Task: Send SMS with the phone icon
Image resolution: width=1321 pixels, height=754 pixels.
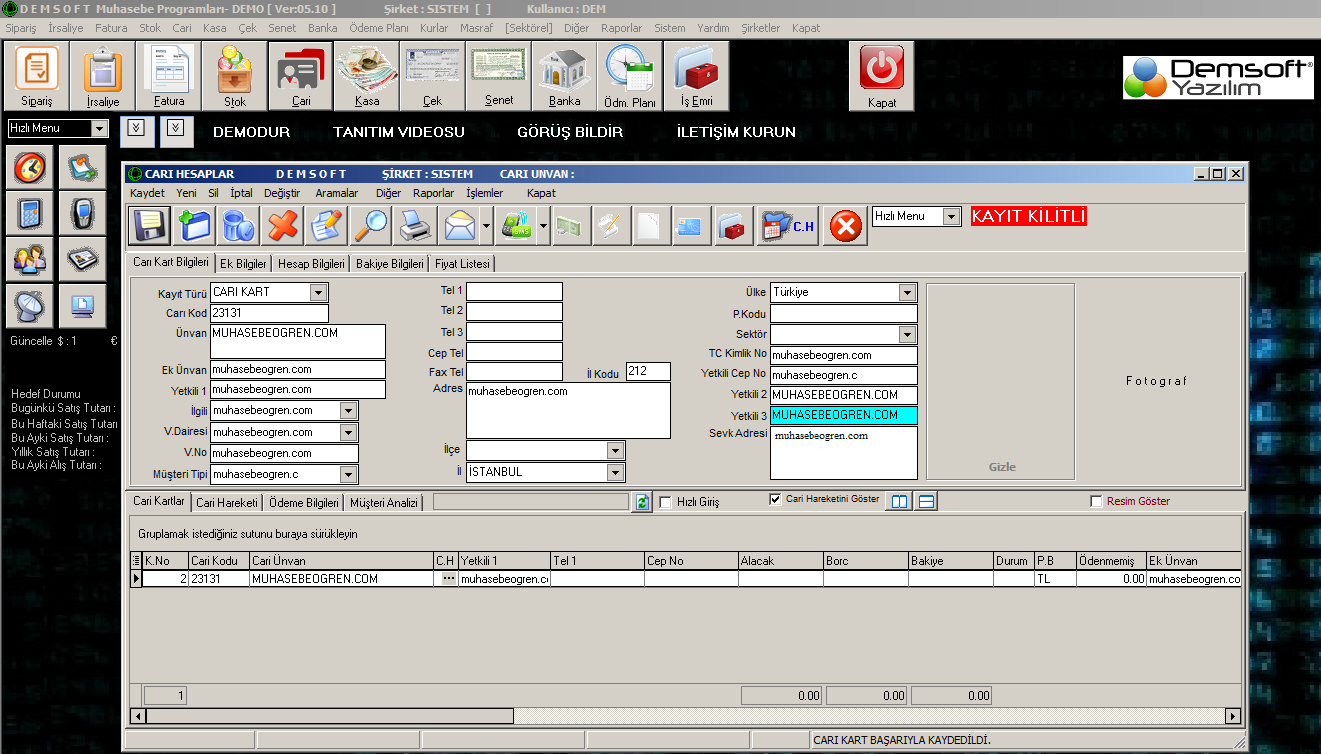Action: click(x=516, y=226)
